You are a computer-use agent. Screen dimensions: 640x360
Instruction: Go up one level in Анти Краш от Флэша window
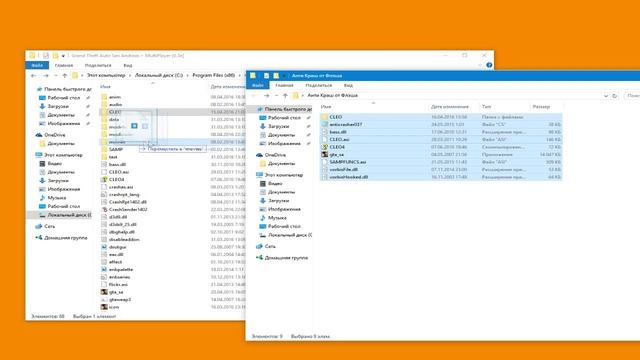point(285,96)
